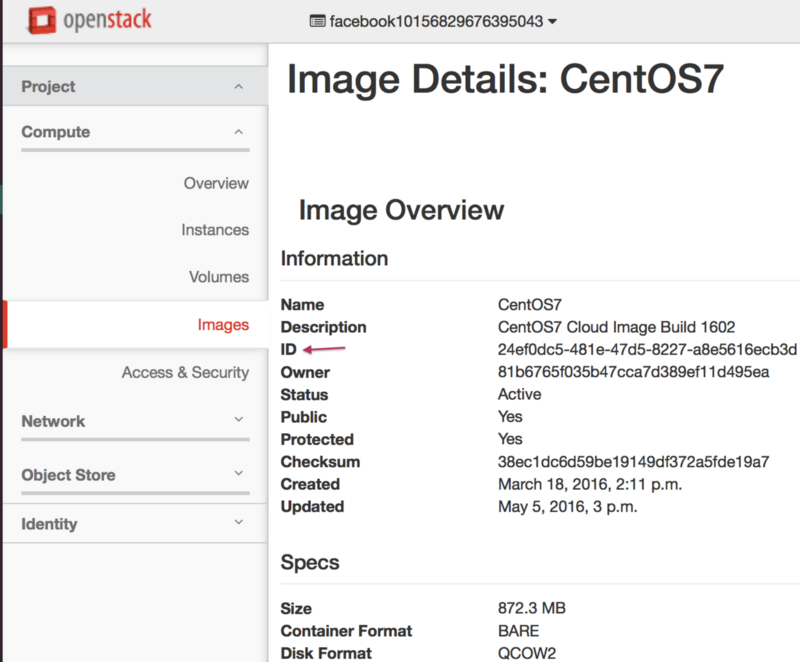Click the OpenStack logo icon
This screenshot has width=800, height=662.
tap(39, 20)
